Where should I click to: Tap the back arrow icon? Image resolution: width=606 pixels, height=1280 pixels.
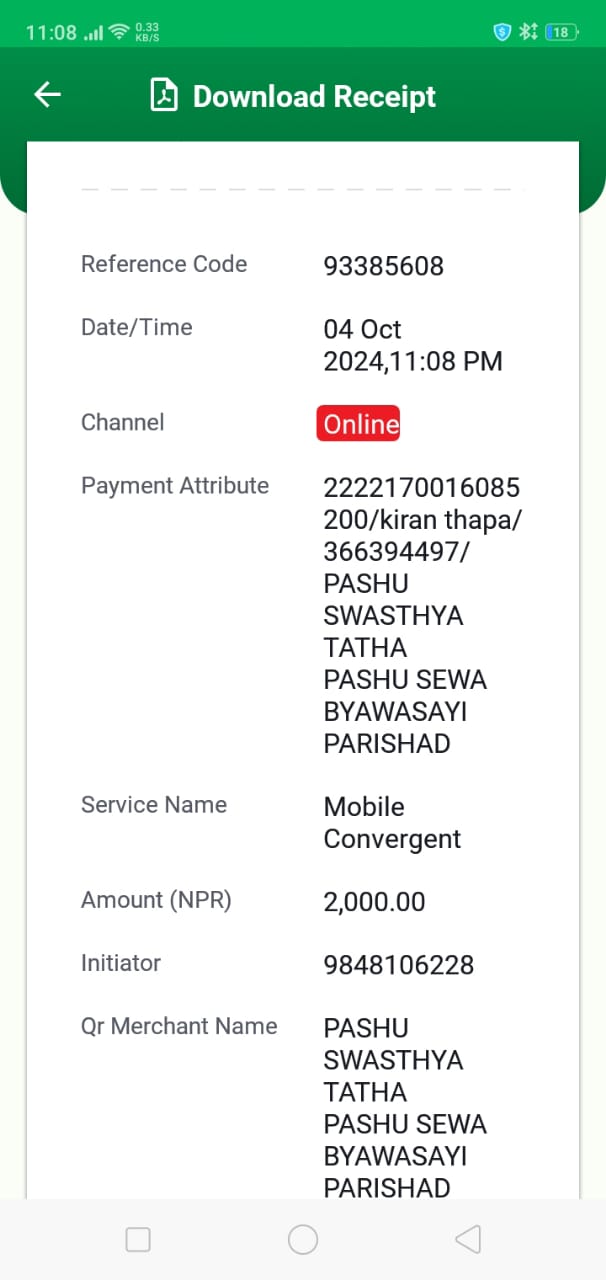47,95
